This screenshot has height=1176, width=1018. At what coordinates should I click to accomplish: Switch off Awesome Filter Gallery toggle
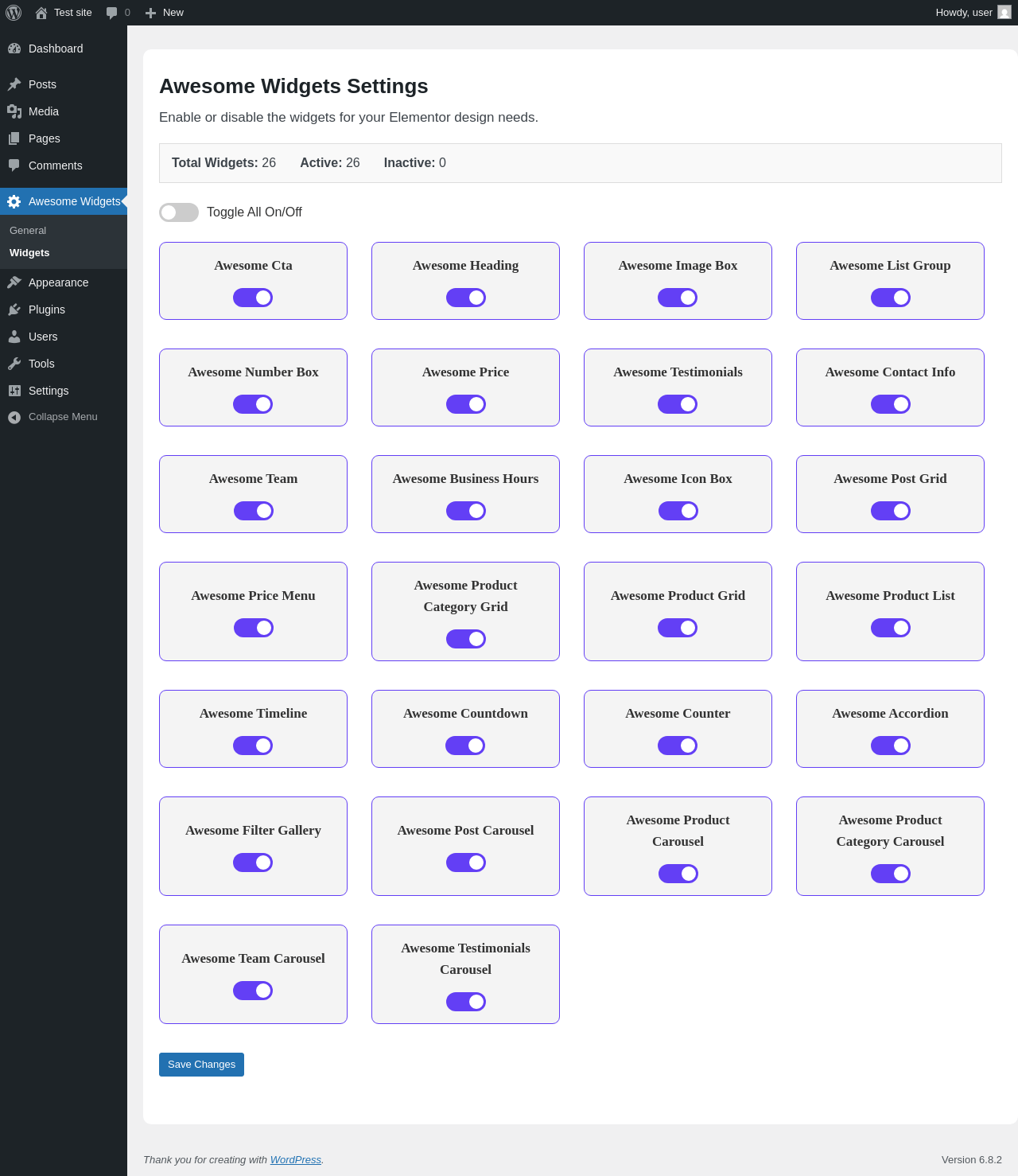(x=253, y=863)
